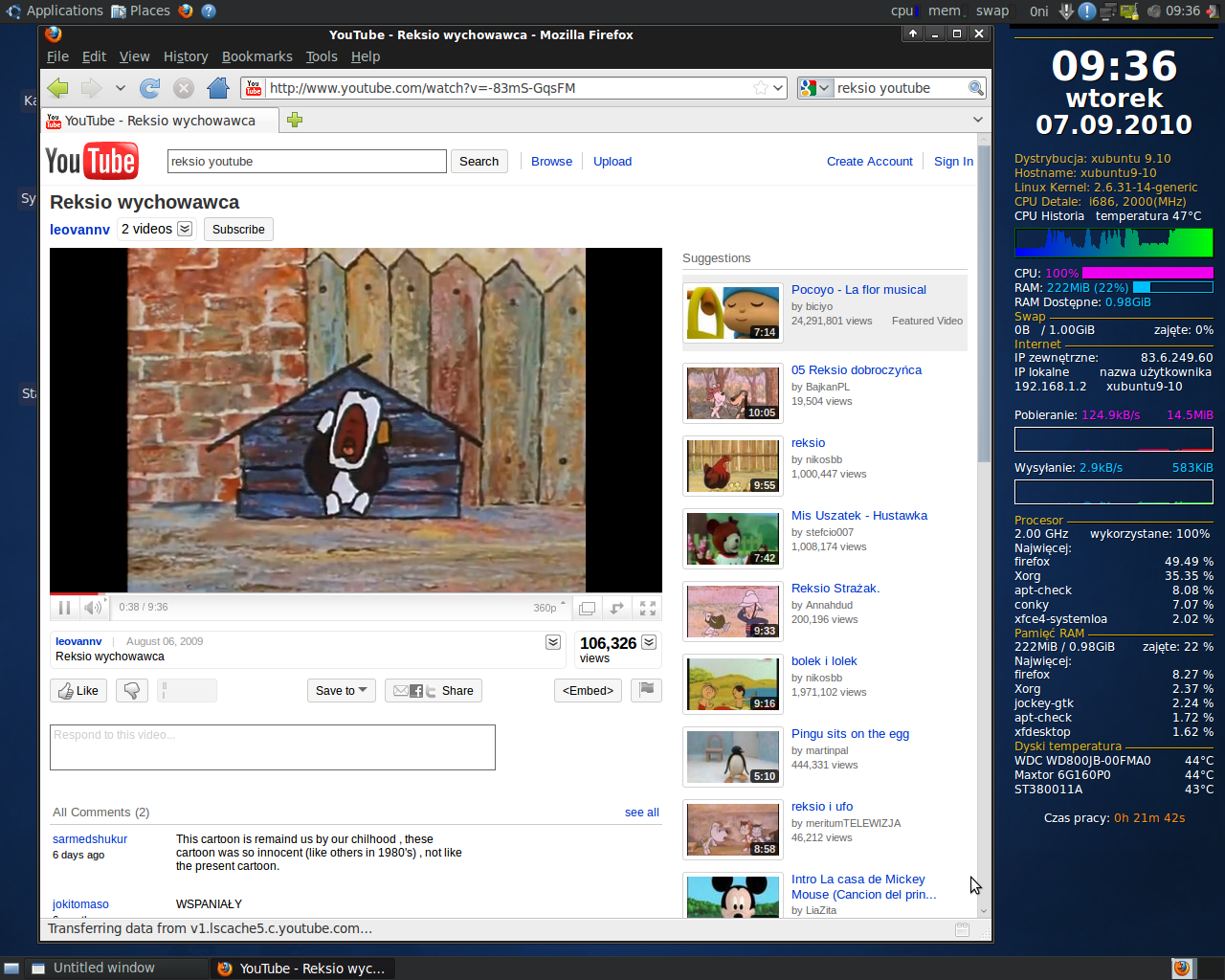The height and width of the screenshot is (980, 1225).
Task: Subscribe to leovannv's channel
Action: (x=238, y=229)
